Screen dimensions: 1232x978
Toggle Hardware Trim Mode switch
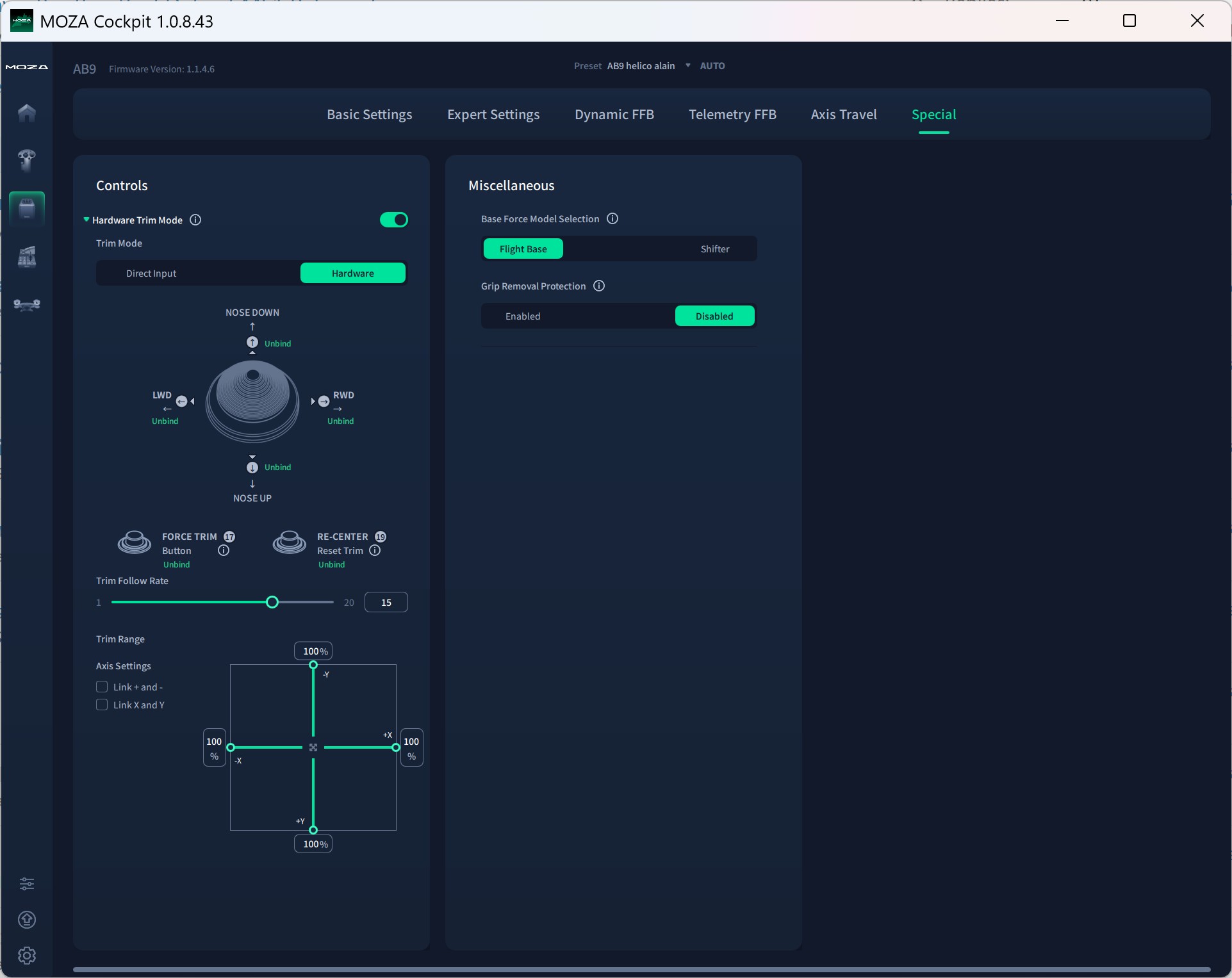tap(394, 220)
